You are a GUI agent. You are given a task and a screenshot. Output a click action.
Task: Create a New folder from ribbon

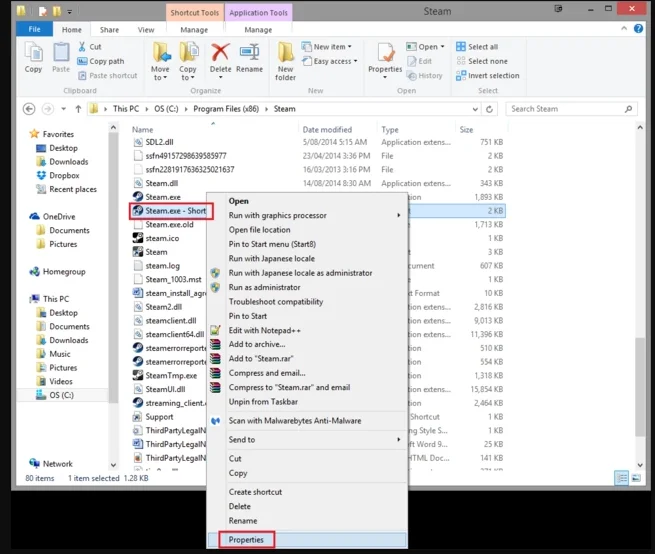[x=286, y=61]
